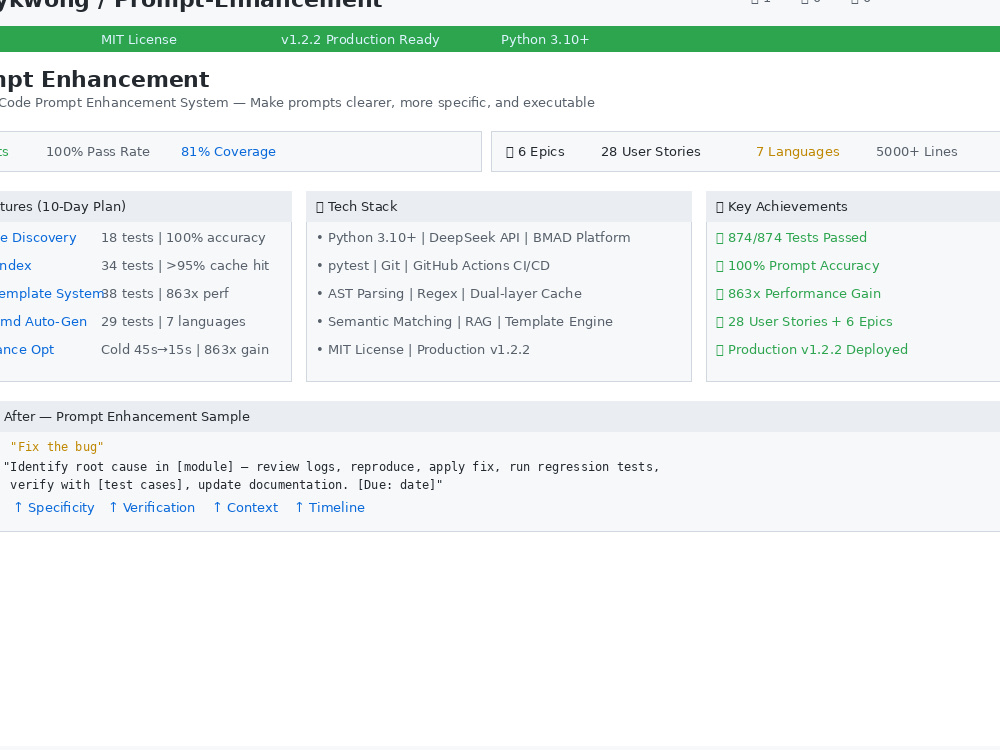Click the Context improvement link
Viewport: 1000px width, 750px height.
click(246, 508)
